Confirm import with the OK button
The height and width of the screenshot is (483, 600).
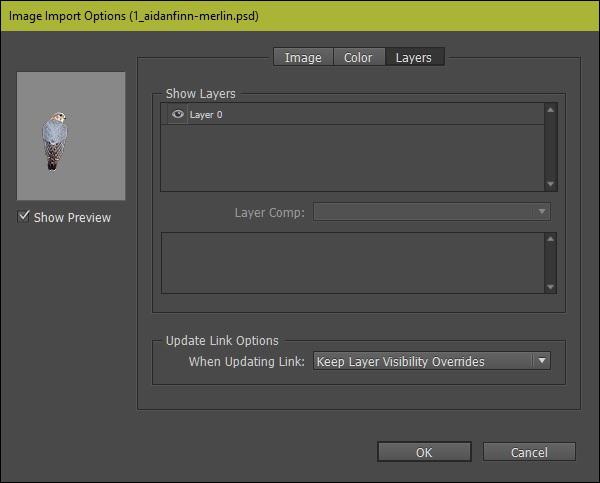click(424, 452)
